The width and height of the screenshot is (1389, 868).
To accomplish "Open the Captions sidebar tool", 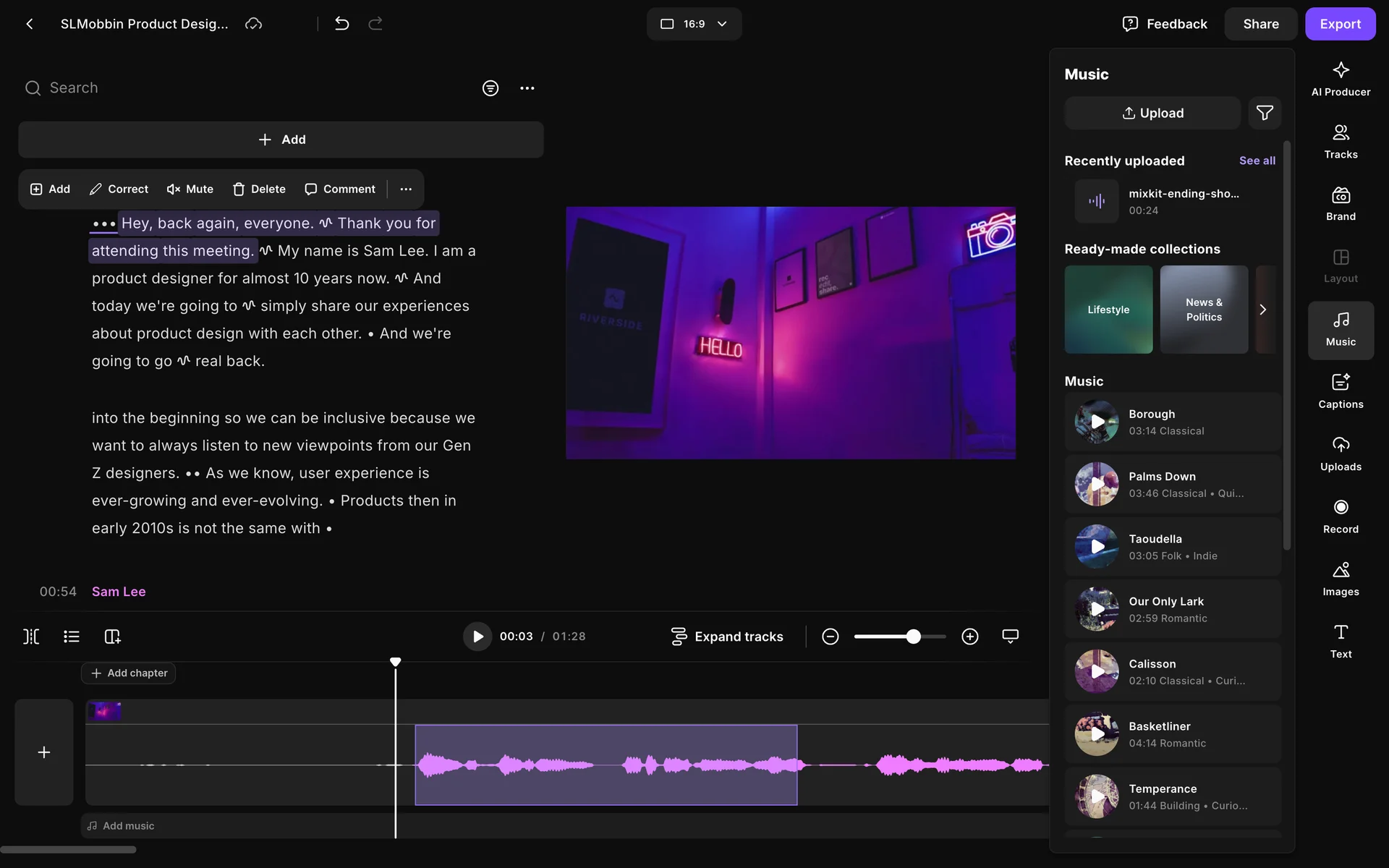I will [1340, 391].
